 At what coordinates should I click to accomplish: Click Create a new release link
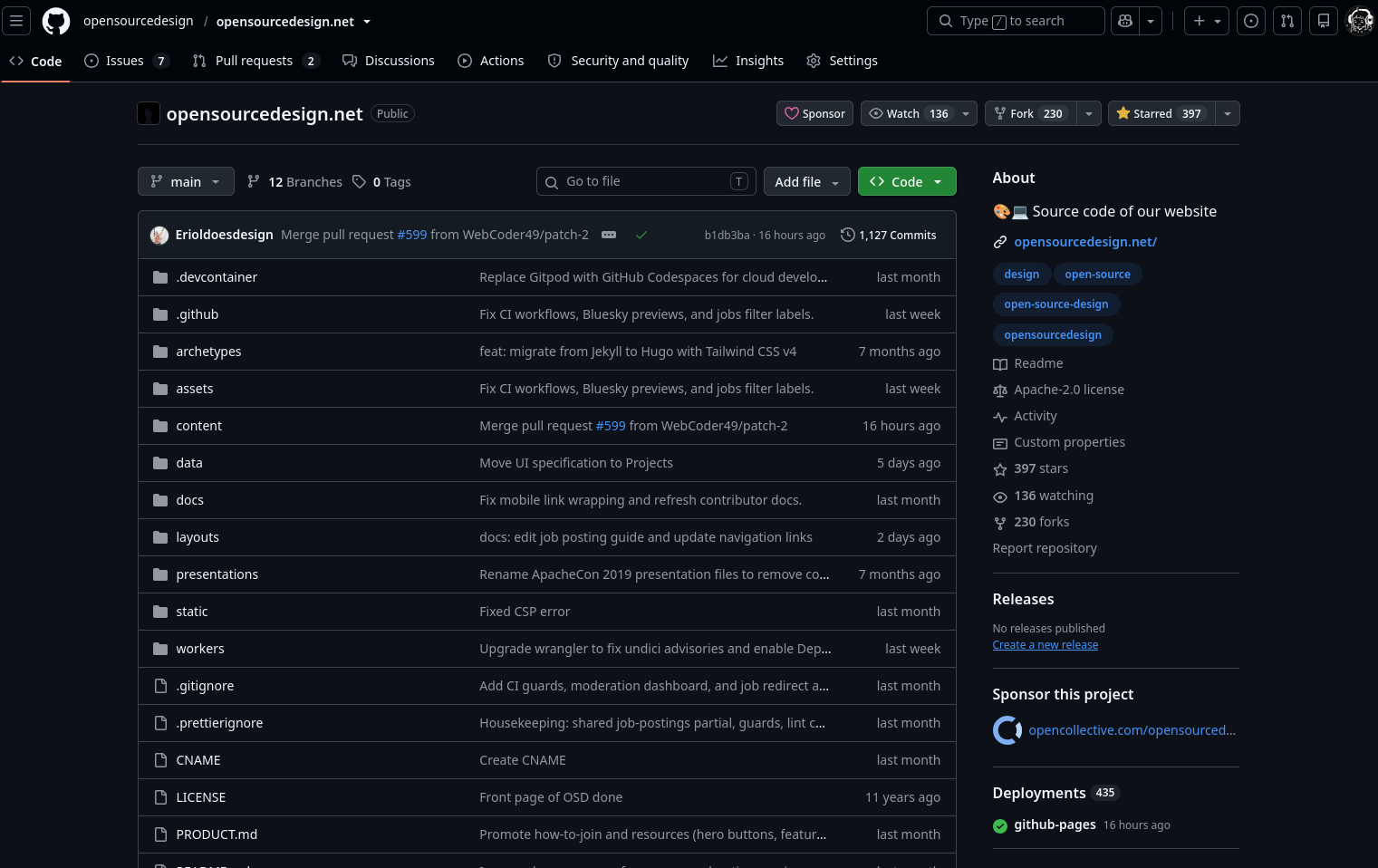1045,645
